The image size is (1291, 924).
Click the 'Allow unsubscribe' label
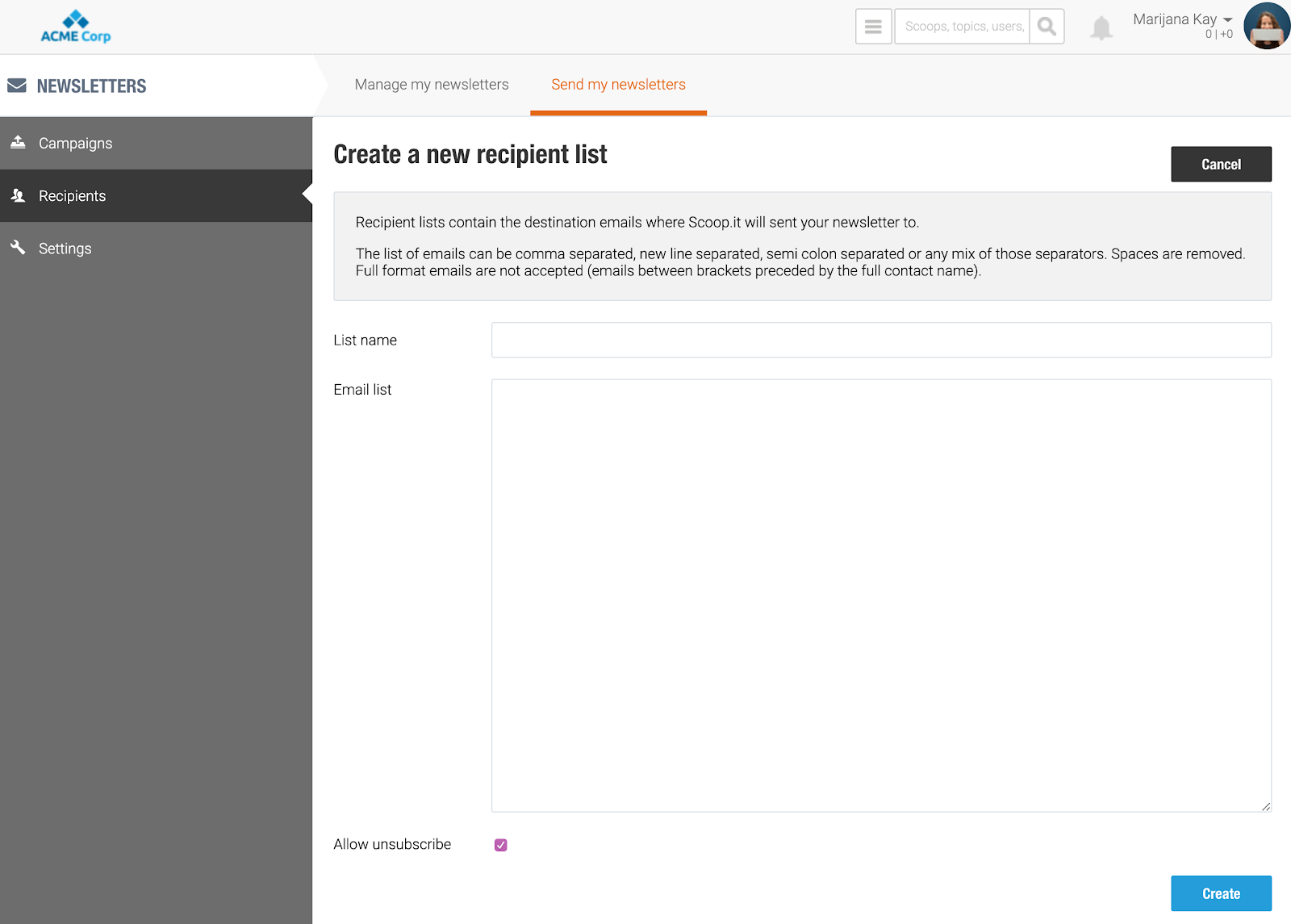coord(392,844)
